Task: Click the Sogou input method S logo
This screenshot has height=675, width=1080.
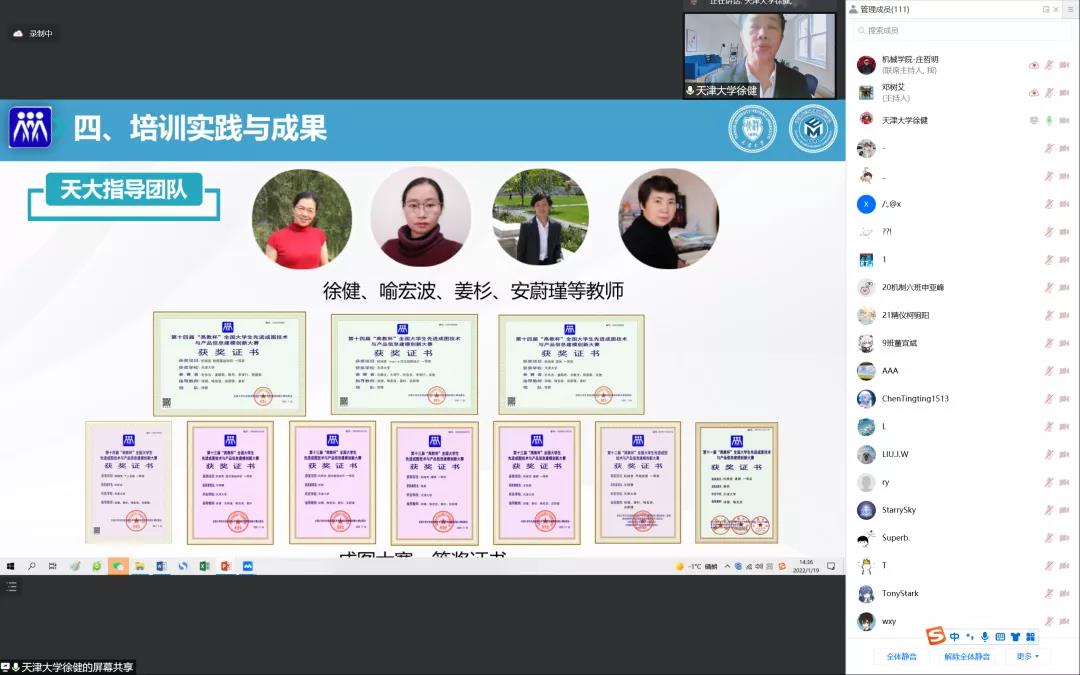Action: tap(935, 636)
